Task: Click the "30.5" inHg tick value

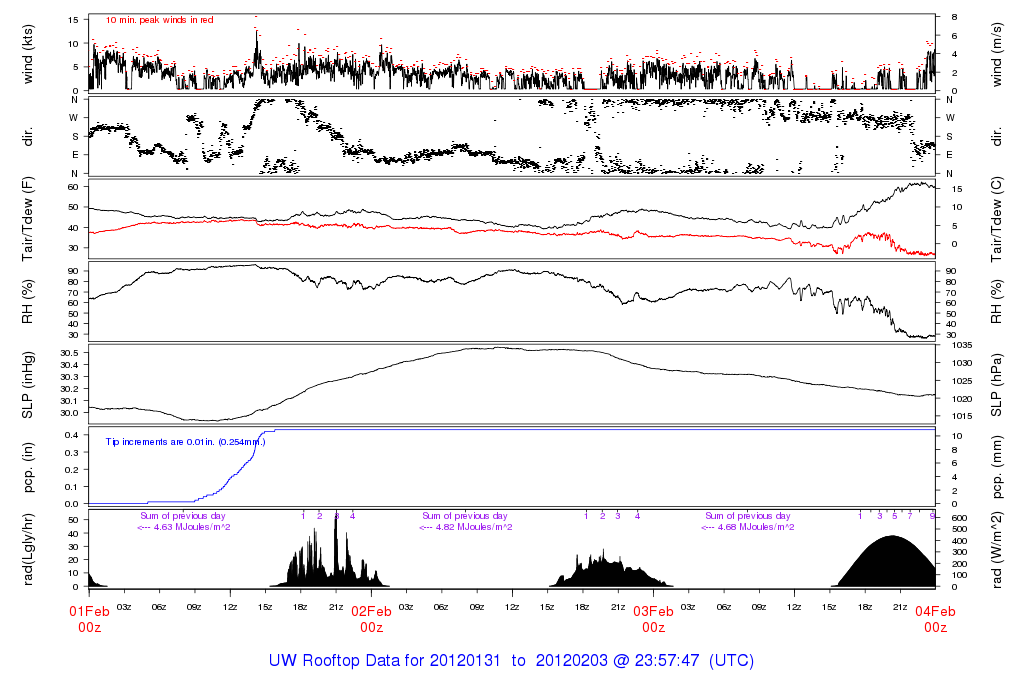Action: click(x=69, y=353)
